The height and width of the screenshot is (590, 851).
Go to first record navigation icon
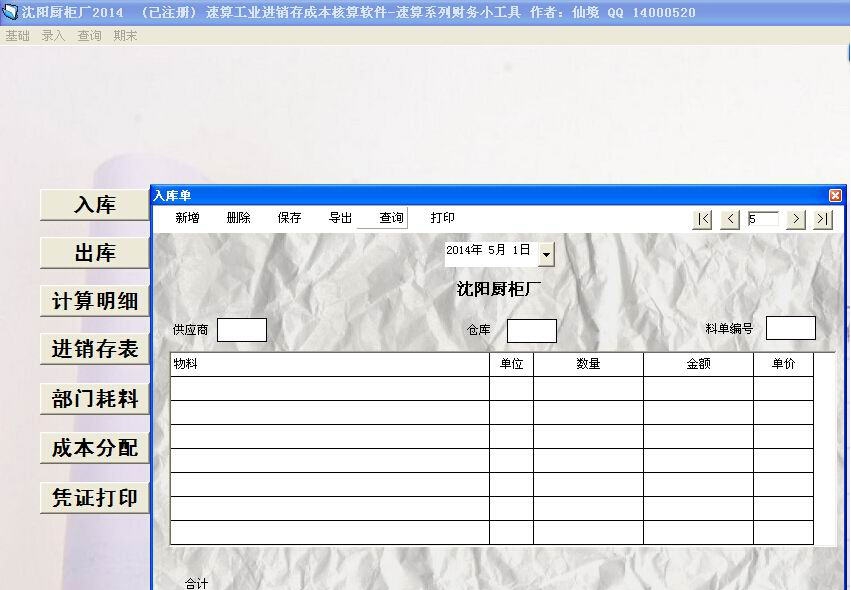[703, 219]
